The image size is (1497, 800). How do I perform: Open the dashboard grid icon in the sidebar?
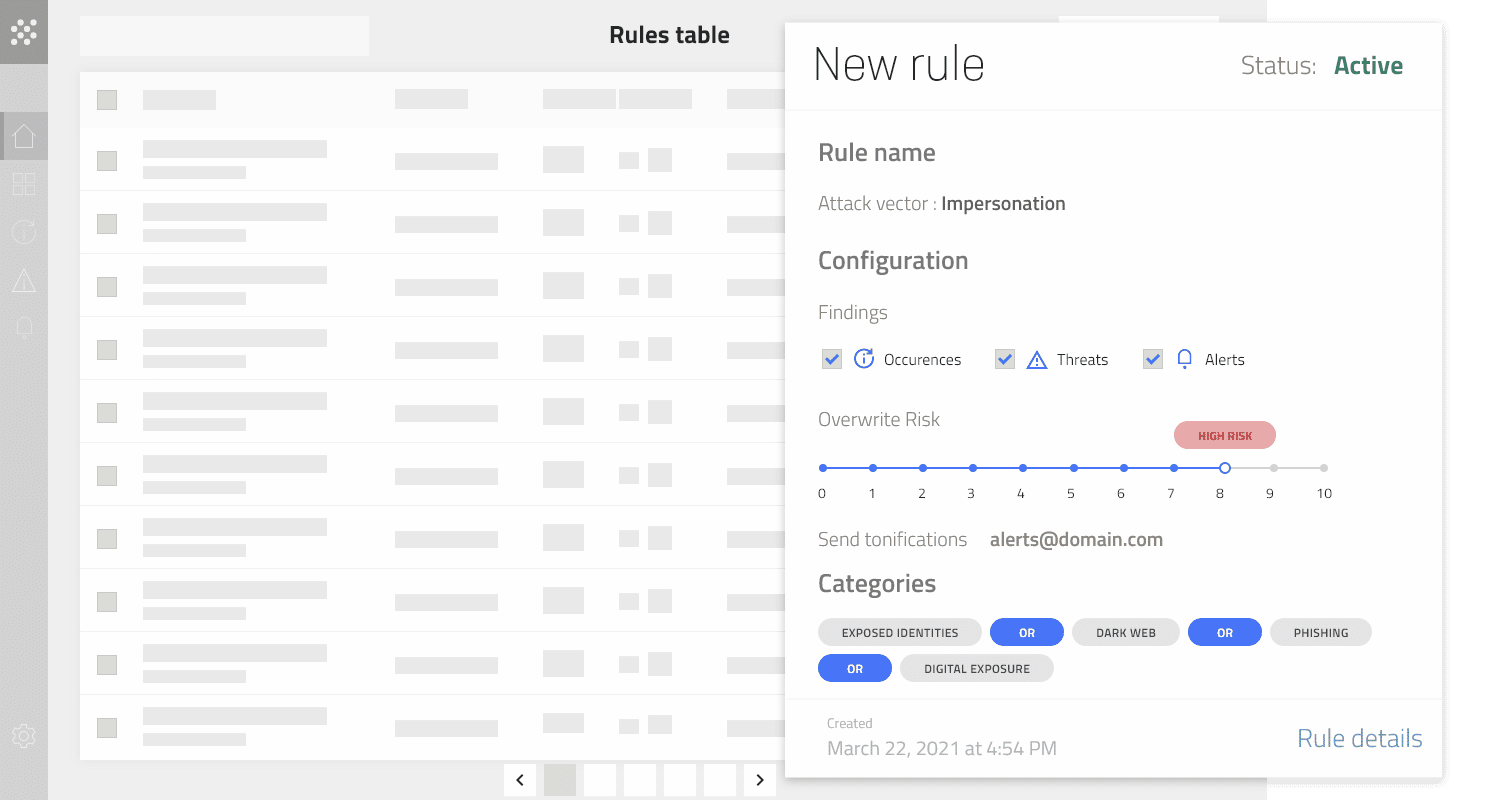(24, 184)
